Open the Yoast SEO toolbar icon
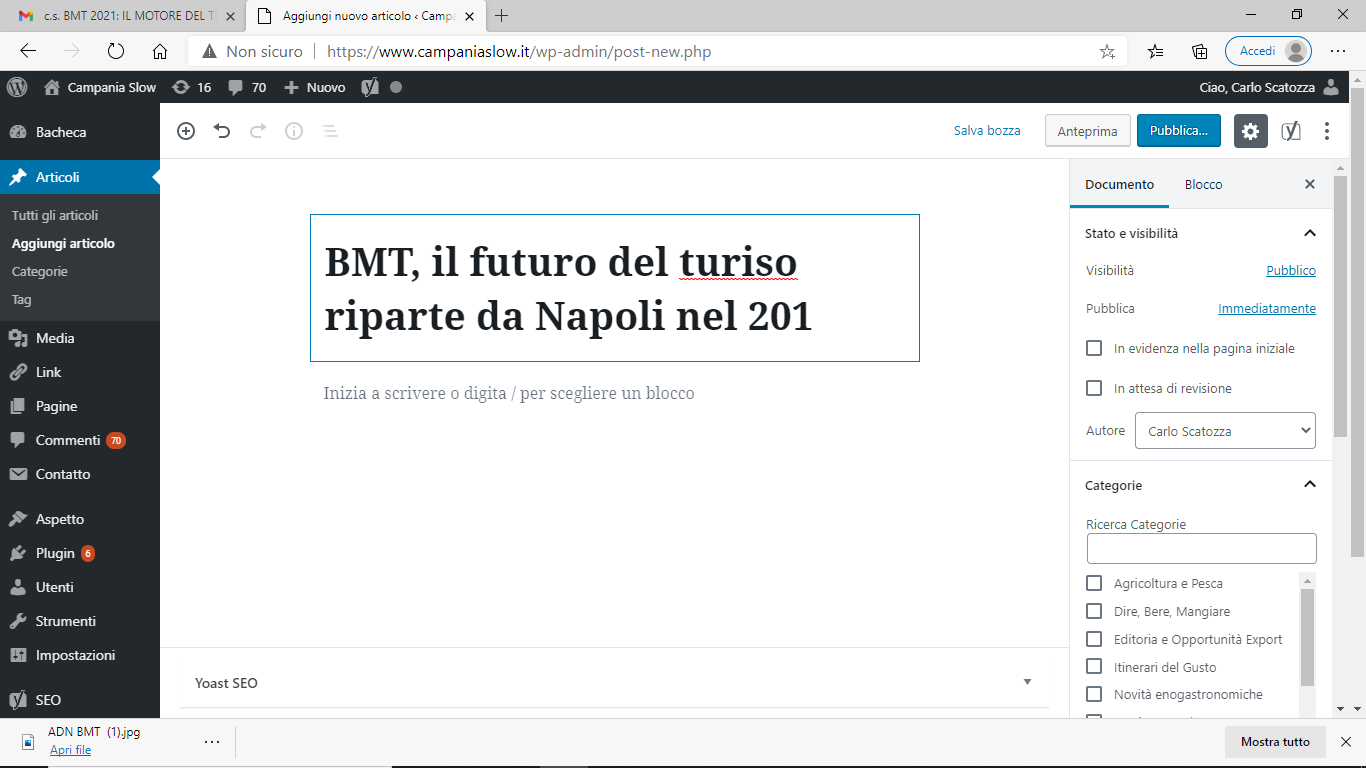The image size is (1366, 768). pyautogui.click(x=1291, y=131)
